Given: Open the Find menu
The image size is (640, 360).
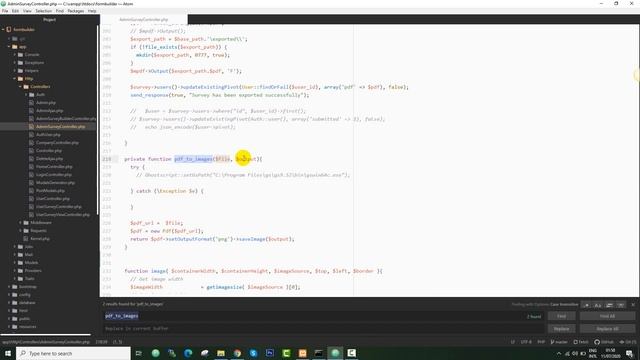Looking at the screenshot, I should pyautogui.click(x=60, y=11).
